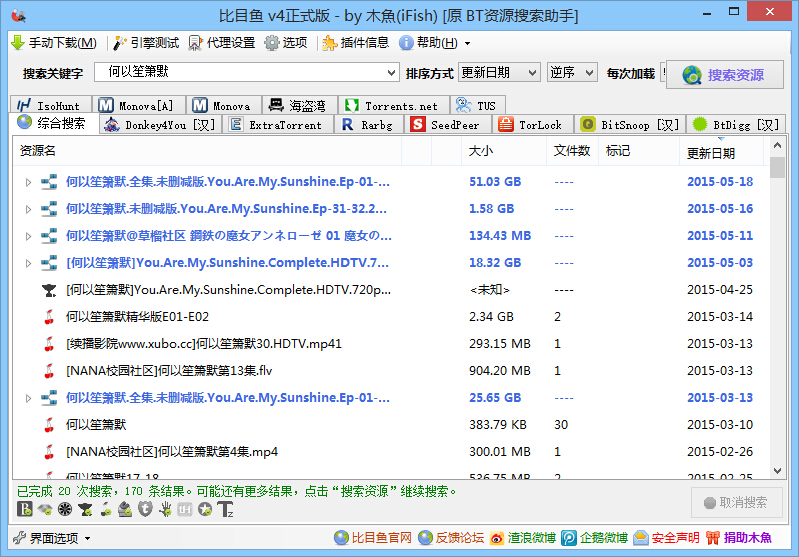Sort by the 标记 column header
The width and height of the screenshot is (799, 557).
pos(639,151)
